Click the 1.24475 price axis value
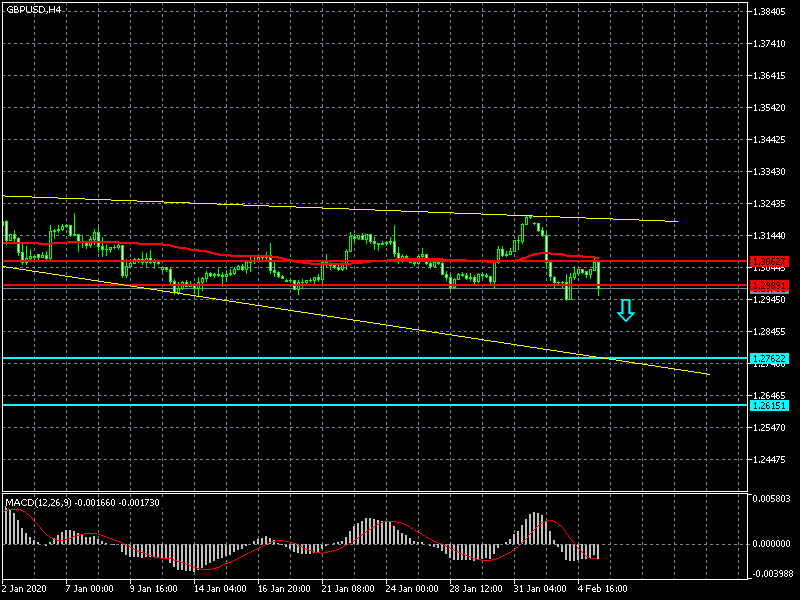 coord(771,459)
